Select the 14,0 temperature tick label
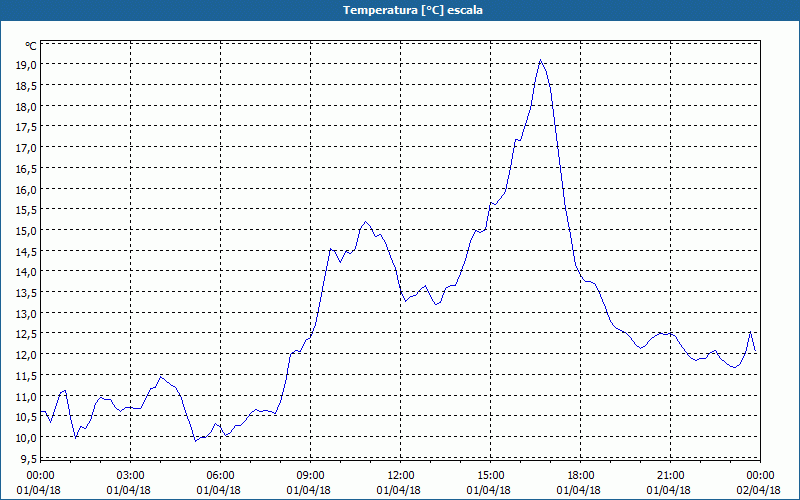Image resolution: width=800 pixels, height=500 pixels. tap(26, 272)
